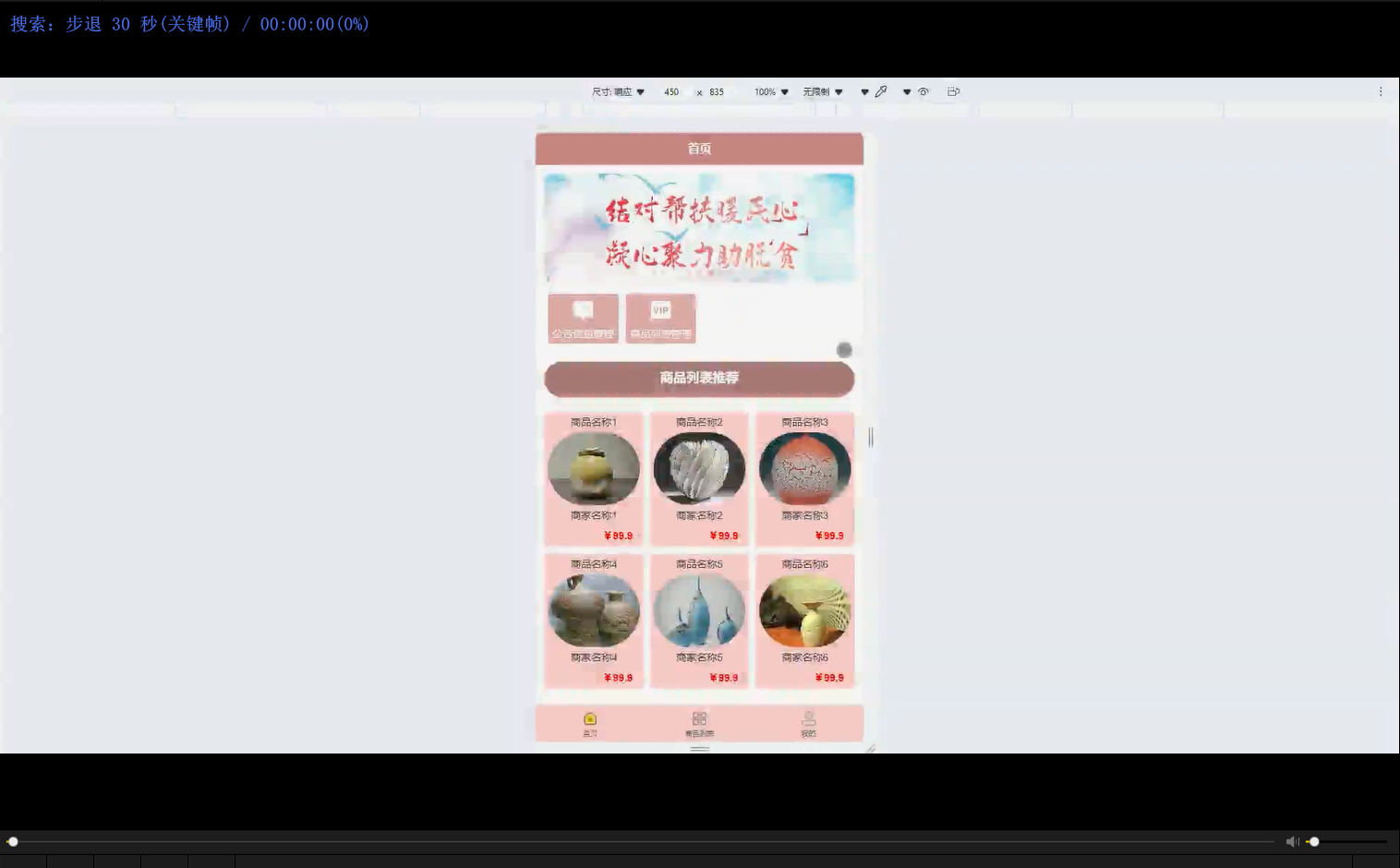Toggle the gray floating button near product list
The image size is (1400, 868).
845,349
